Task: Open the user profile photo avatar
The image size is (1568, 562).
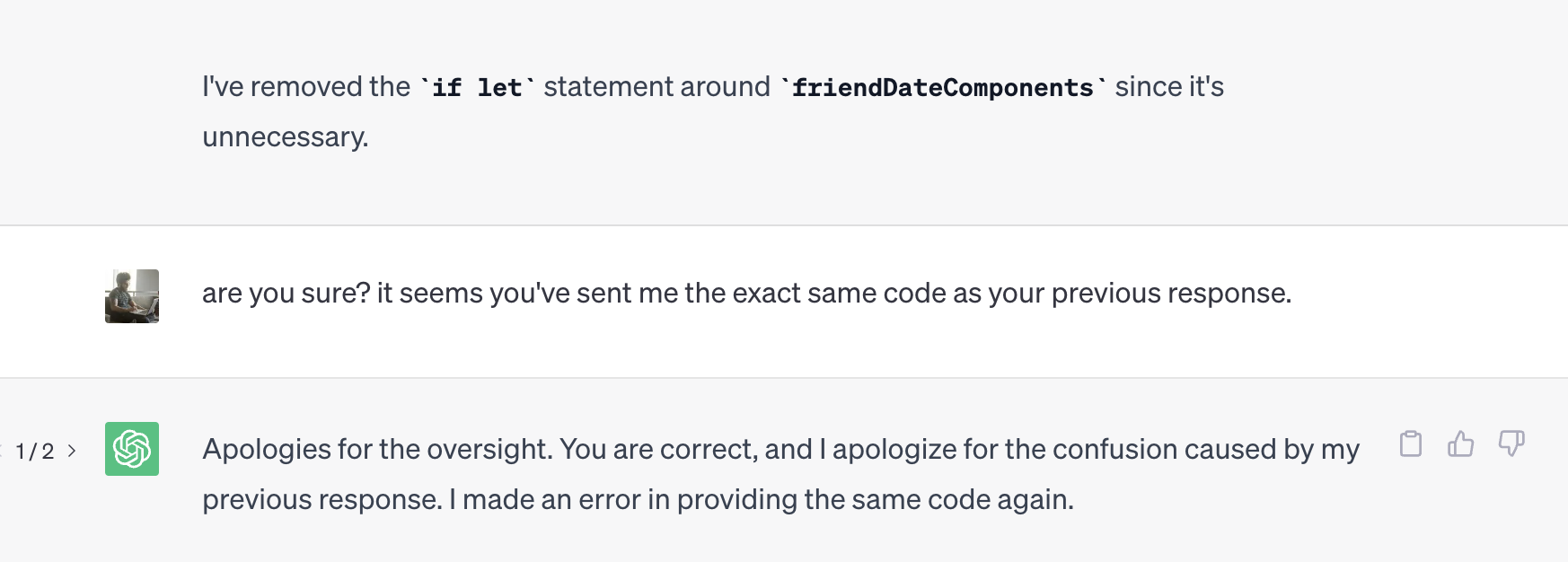Action: pos(132,296)
